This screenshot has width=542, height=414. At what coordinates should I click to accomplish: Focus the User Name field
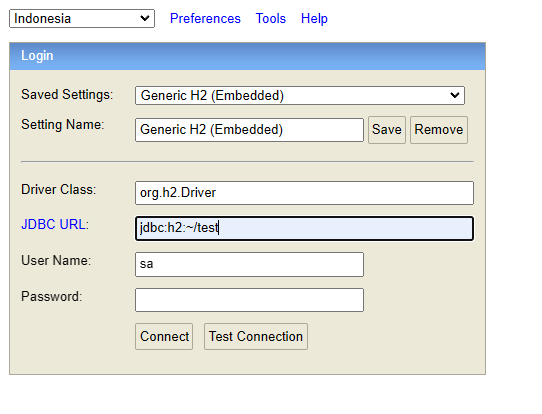point(249,264)
